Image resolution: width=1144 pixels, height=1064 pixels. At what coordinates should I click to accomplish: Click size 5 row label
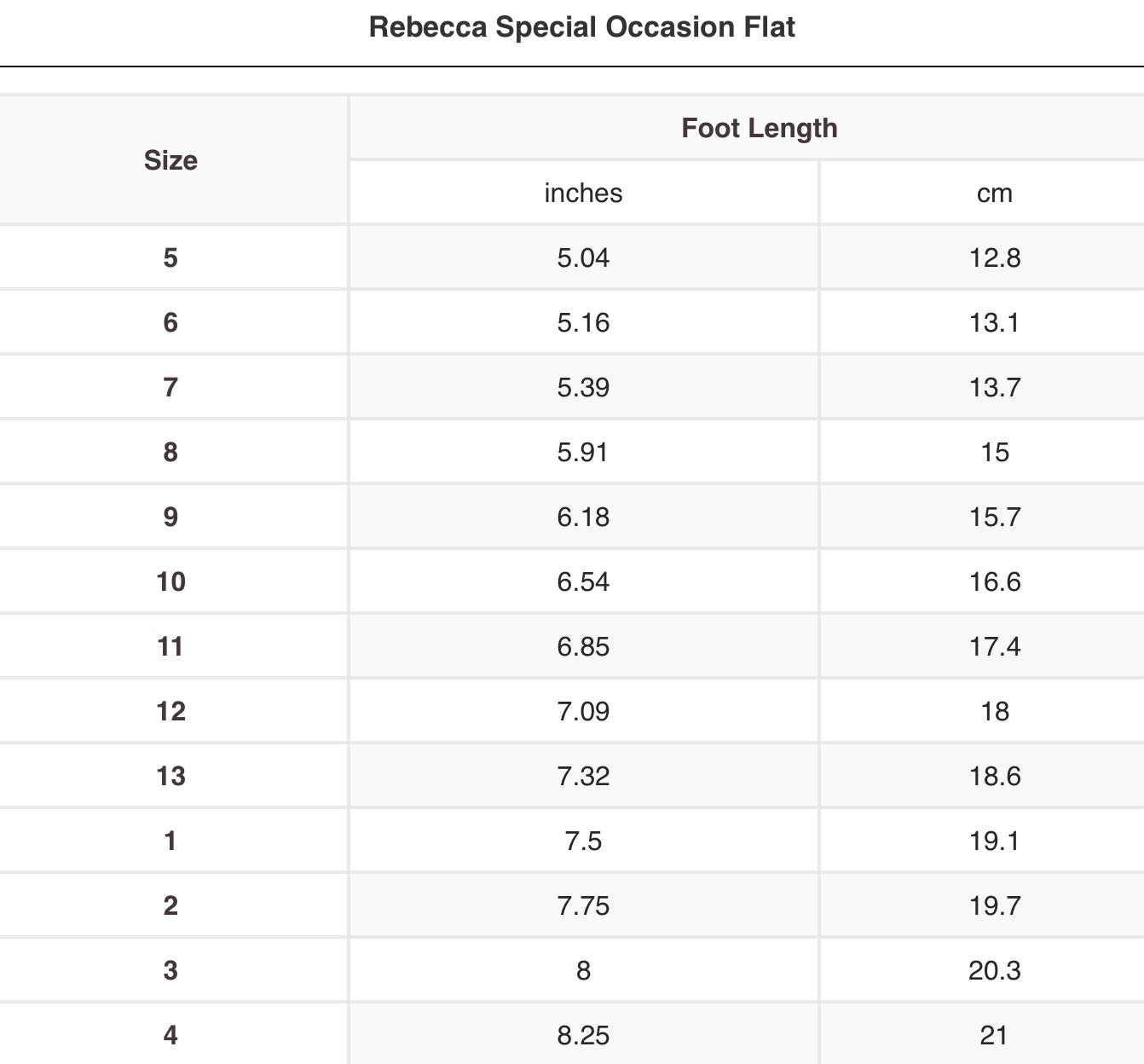[x=170, y=257]
